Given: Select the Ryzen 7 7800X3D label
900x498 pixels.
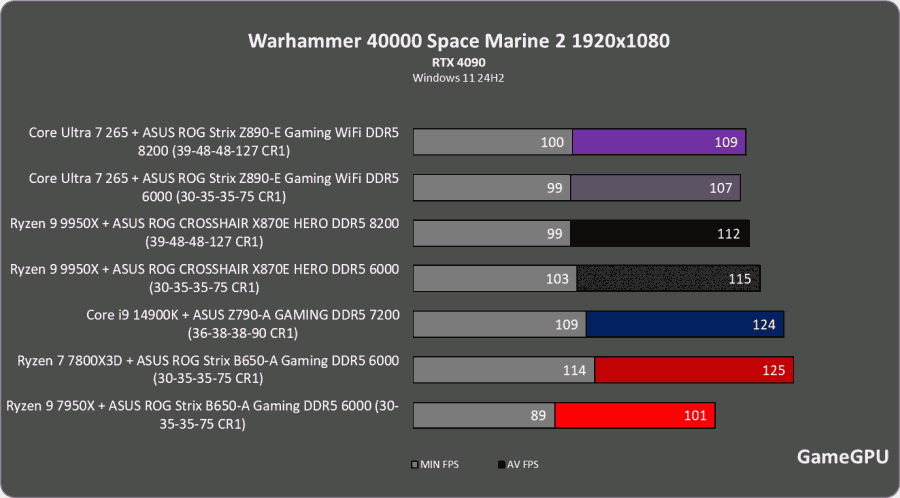Looking at the screenshot, I should click(208, 369).
